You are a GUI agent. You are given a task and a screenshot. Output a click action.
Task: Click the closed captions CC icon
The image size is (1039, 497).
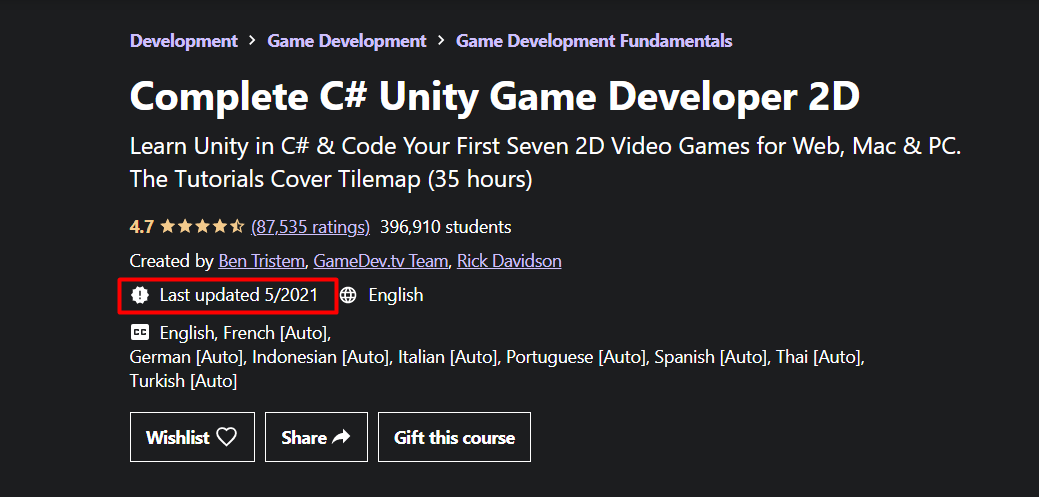(x=140, y=332)
